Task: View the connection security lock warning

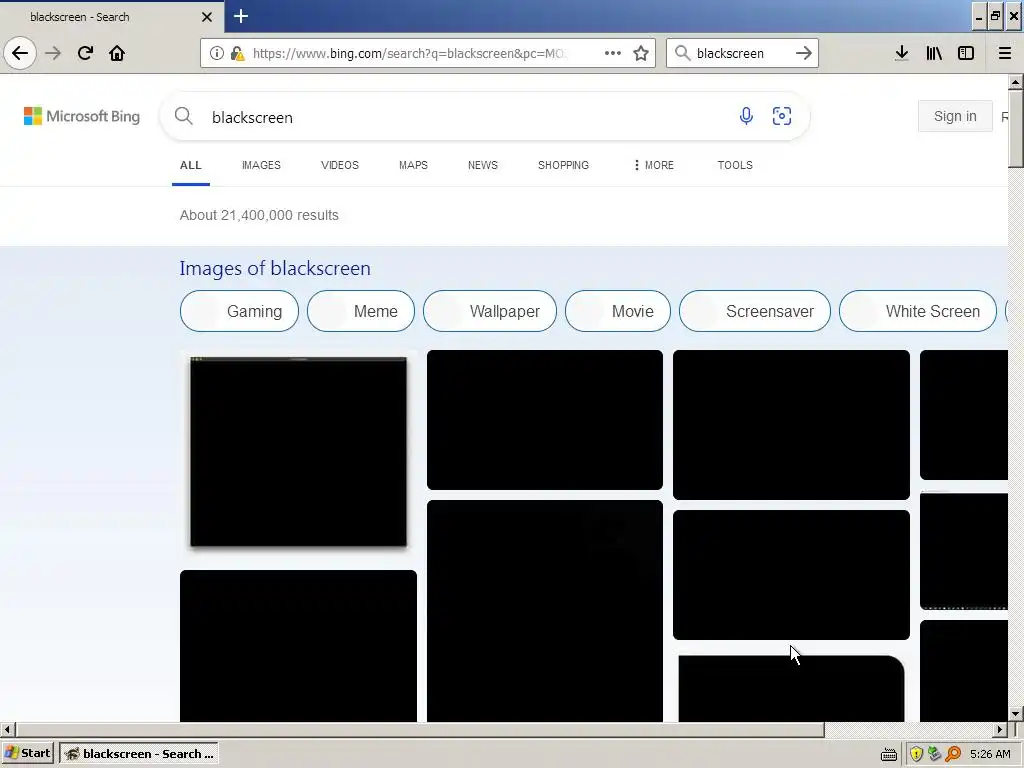Action: tap(237, 53)
